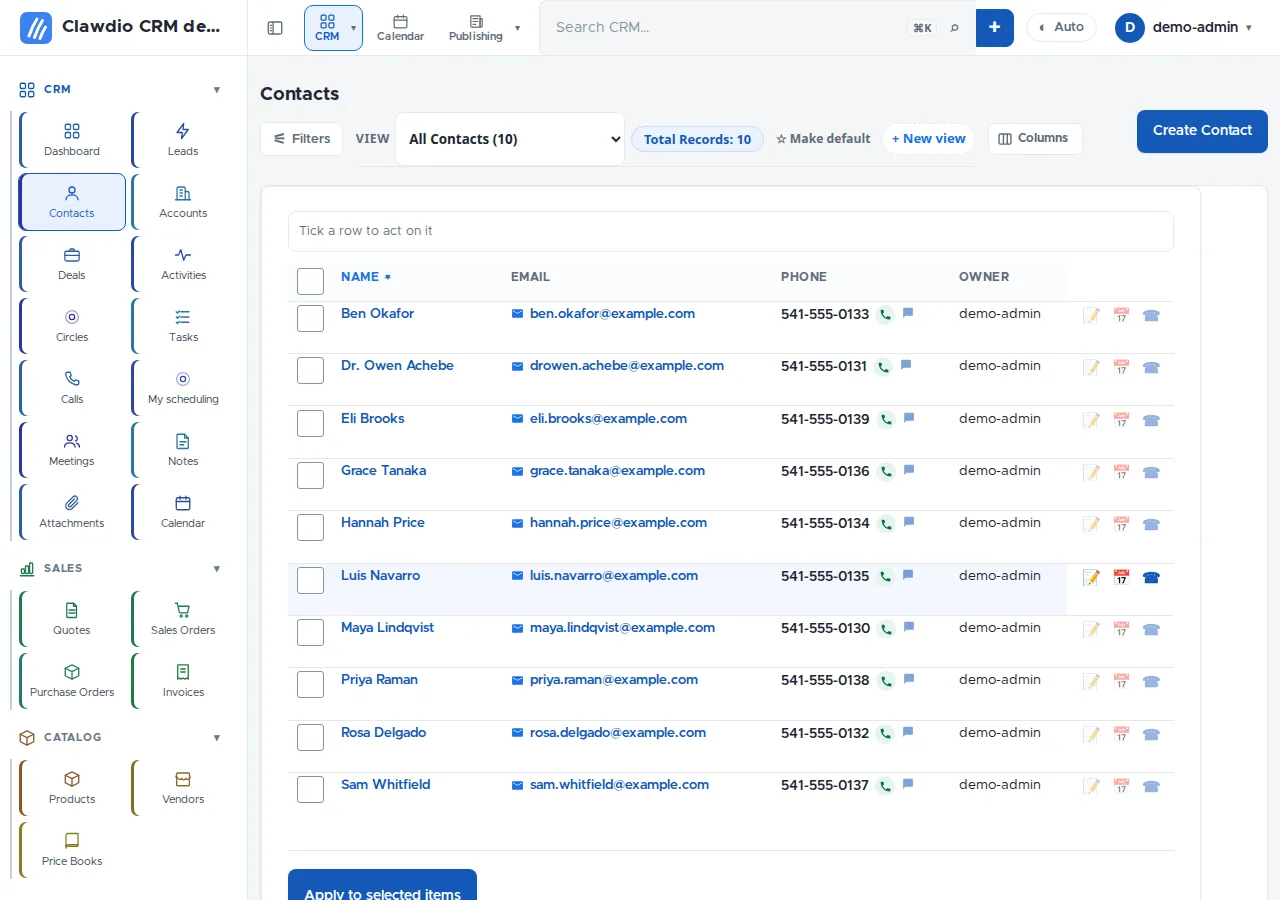Tick the checkbox for Dr. Owen Achebe
1280x900 pixels.
point(310,370)
